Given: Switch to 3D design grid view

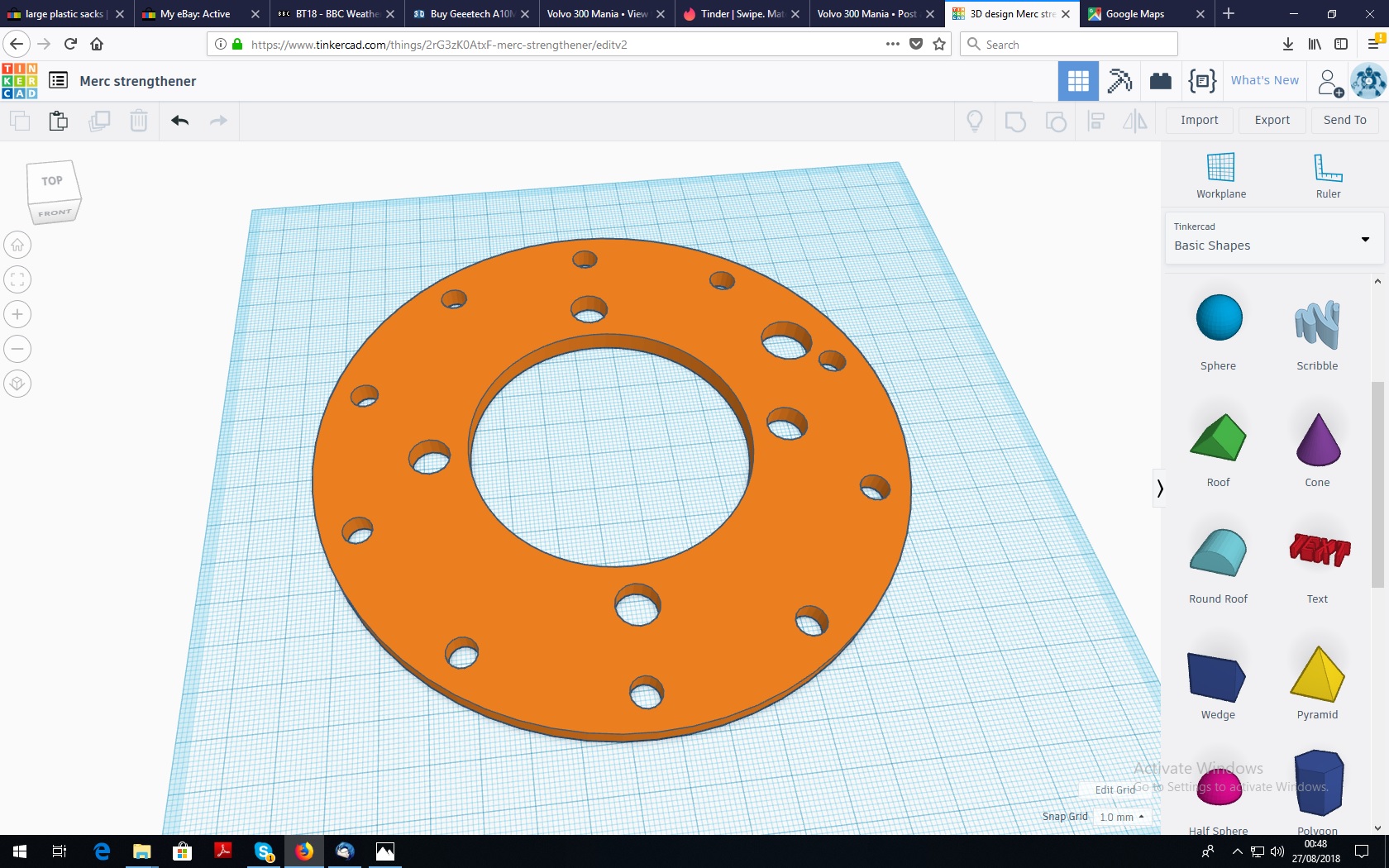Looking at the screenshot, I should click(1078, 81).
